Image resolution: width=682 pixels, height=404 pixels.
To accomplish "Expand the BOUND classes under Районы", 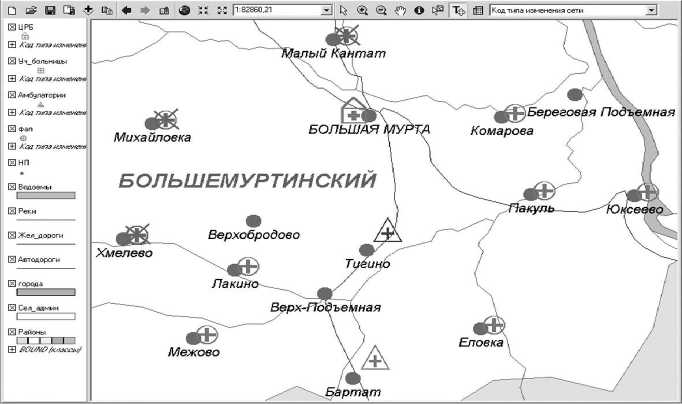I will click(x=12, y=349).
